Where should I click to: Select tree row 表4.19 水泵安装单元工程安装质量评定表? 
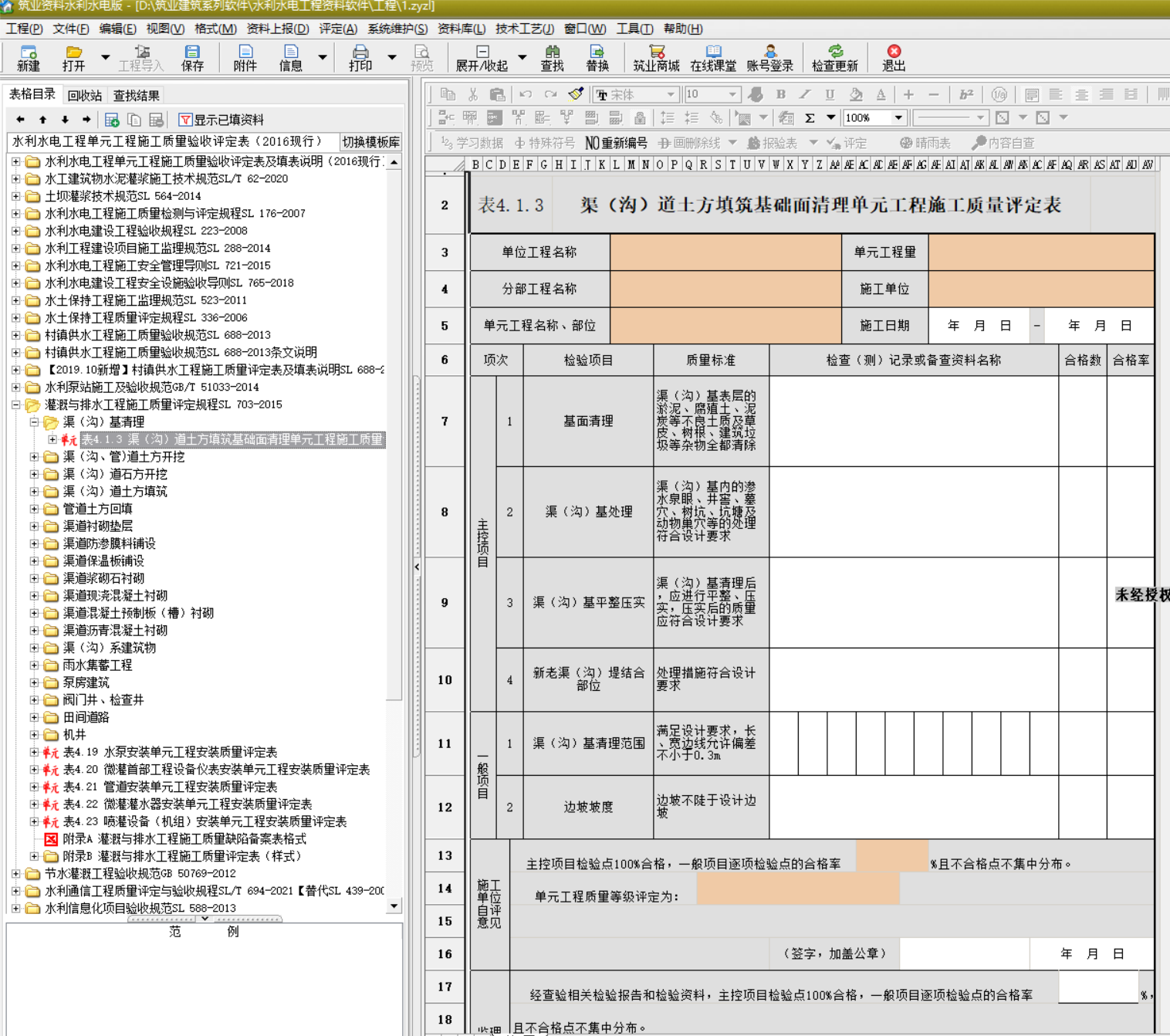(x=170, y=752)
